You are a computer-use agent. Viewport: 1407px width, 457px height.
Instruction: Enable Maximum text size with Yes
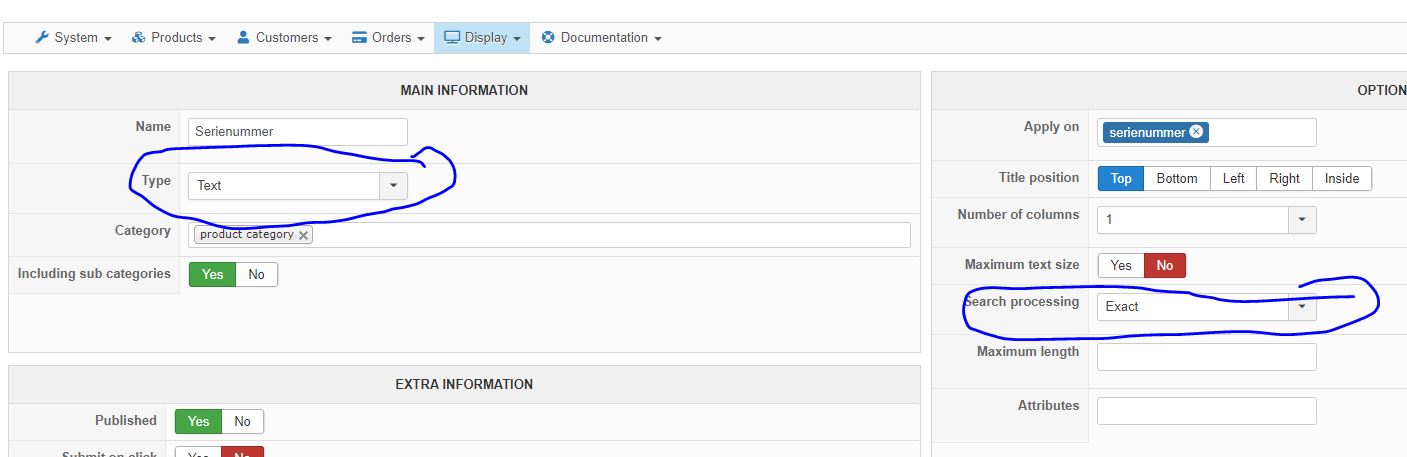coord(1121,265)
